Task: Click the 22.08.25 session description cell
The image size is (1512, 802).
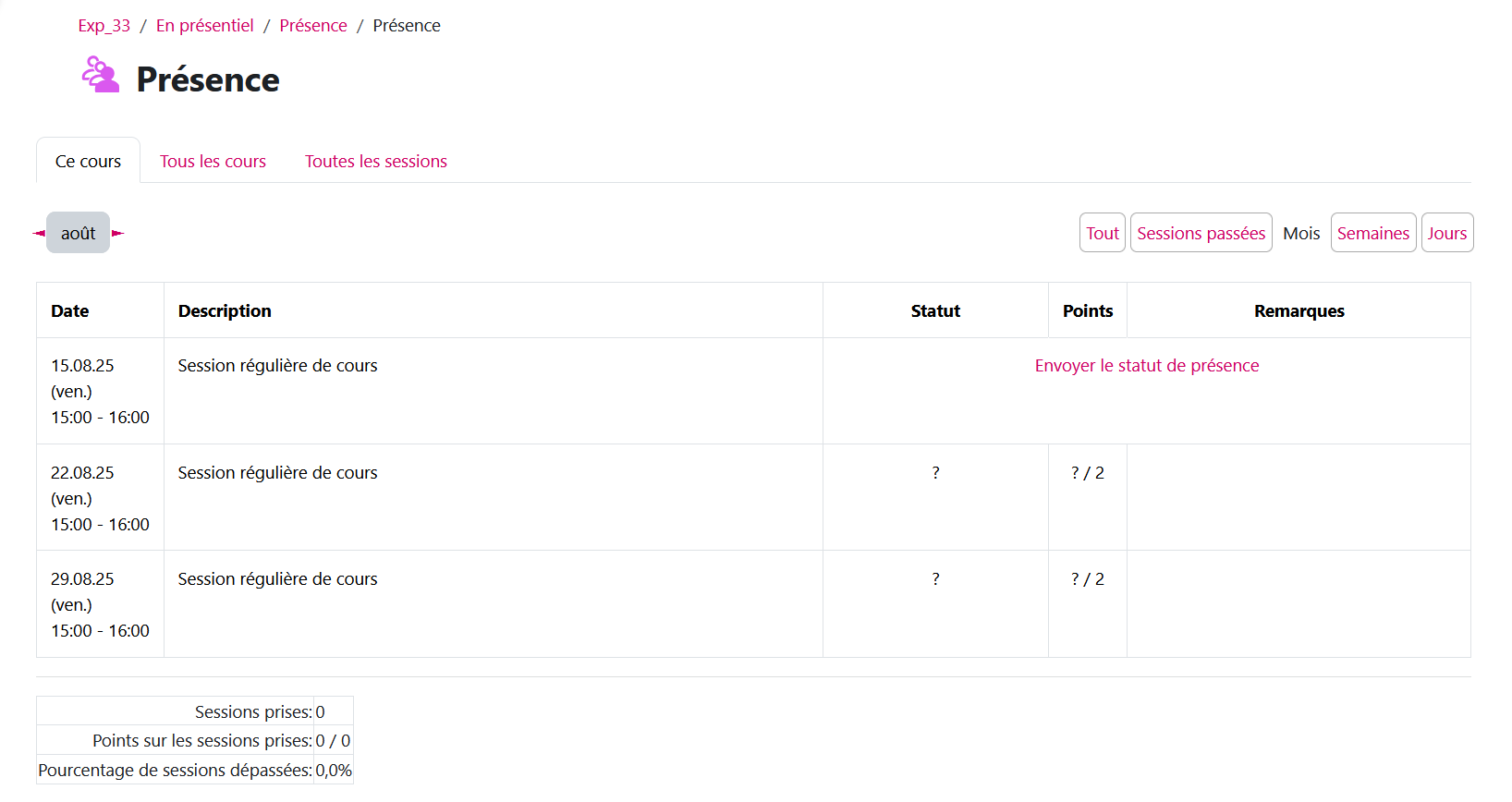Action: [x=277, y=473]
